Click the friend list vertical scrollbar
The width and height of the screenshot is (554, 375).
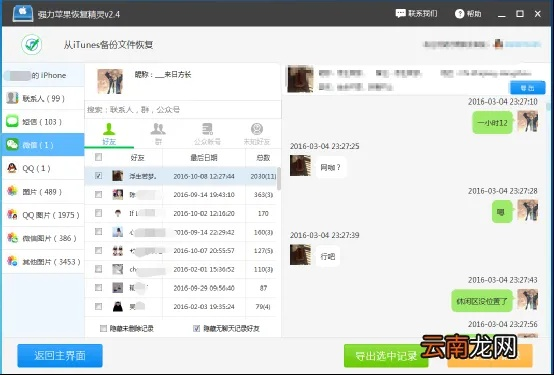click(x=279, y=179)
